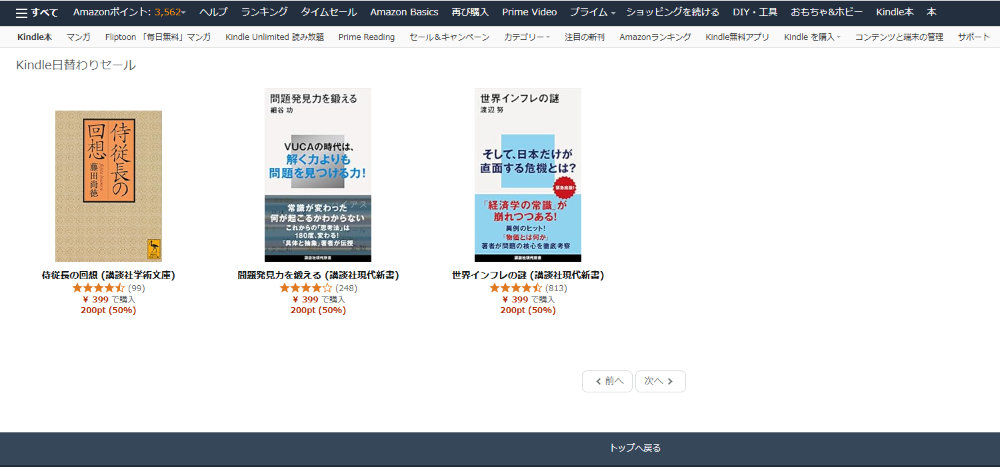Open the Amazonポイント 3,562 dropdown
This screenshot has height=467, width=1000.
129,12
